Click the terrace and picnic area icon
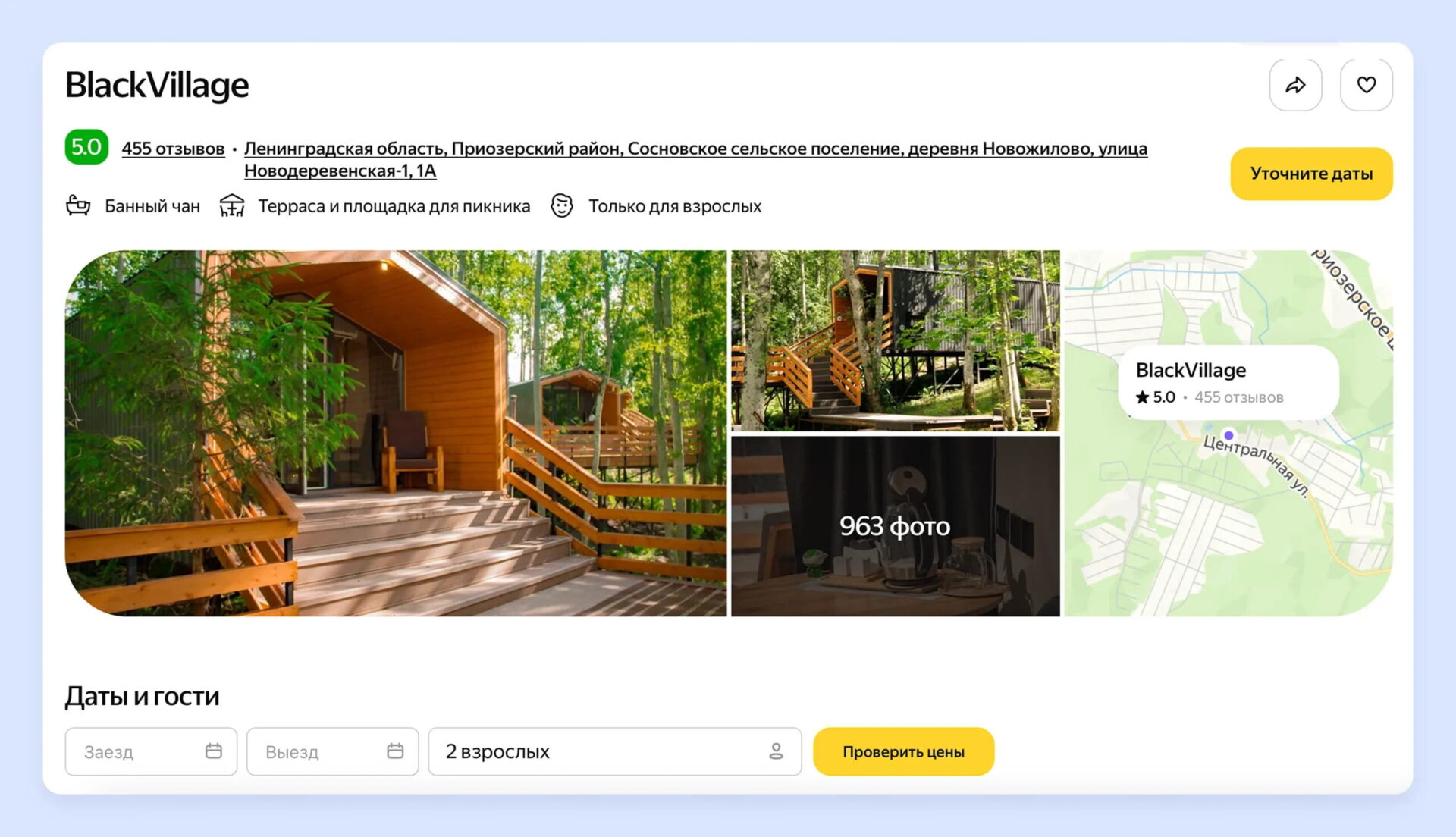This screenshot has height=837, width=1456. coord(232,205)
